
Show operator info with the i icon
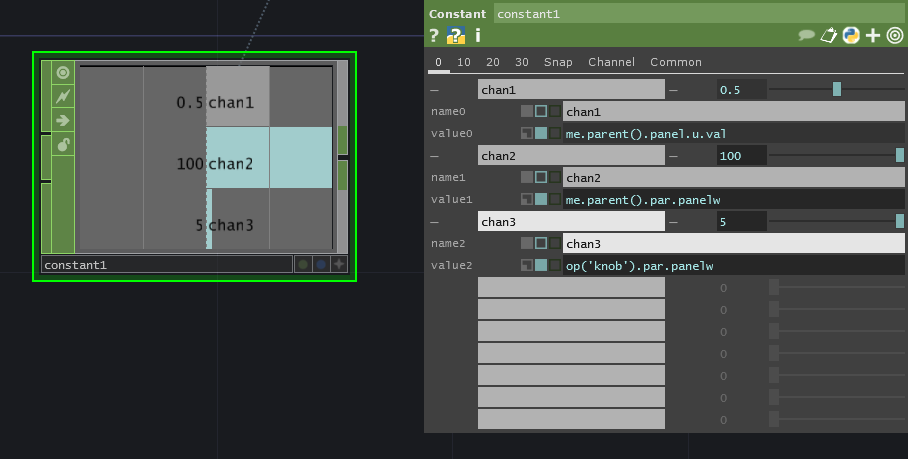[x=478, y=35]
